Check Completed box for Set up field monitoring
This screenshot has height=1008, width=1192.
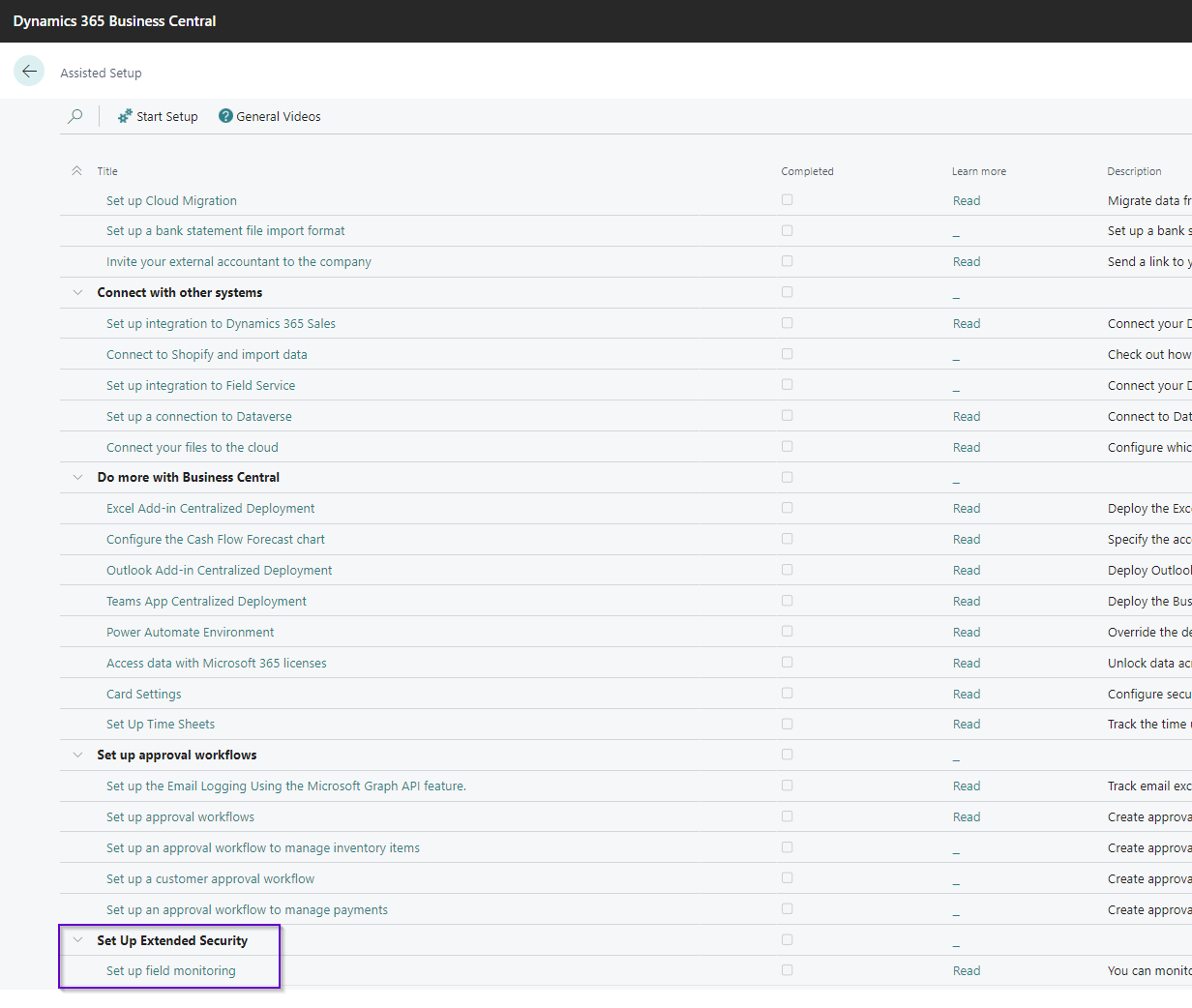coord(787,970)
